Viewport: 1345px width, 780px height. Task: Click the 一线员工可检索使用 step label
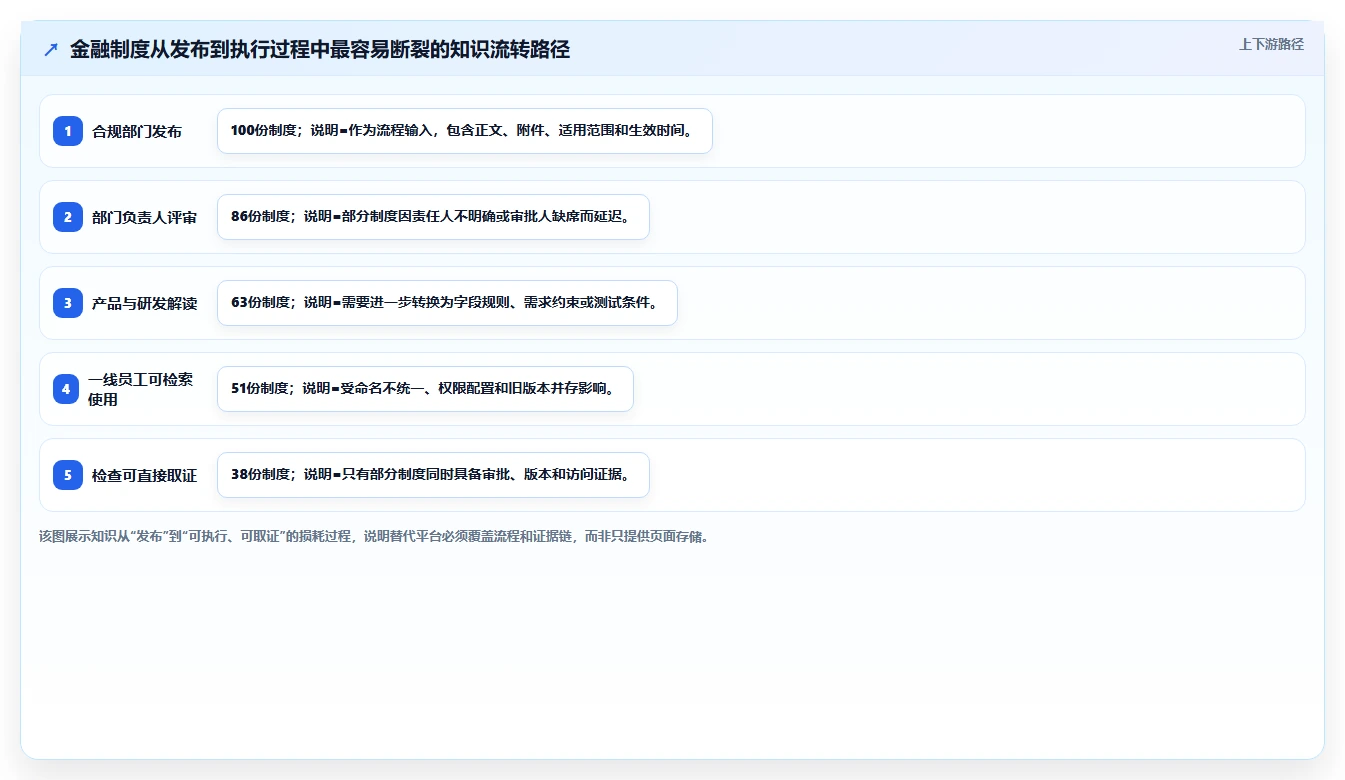click(141, 389)
